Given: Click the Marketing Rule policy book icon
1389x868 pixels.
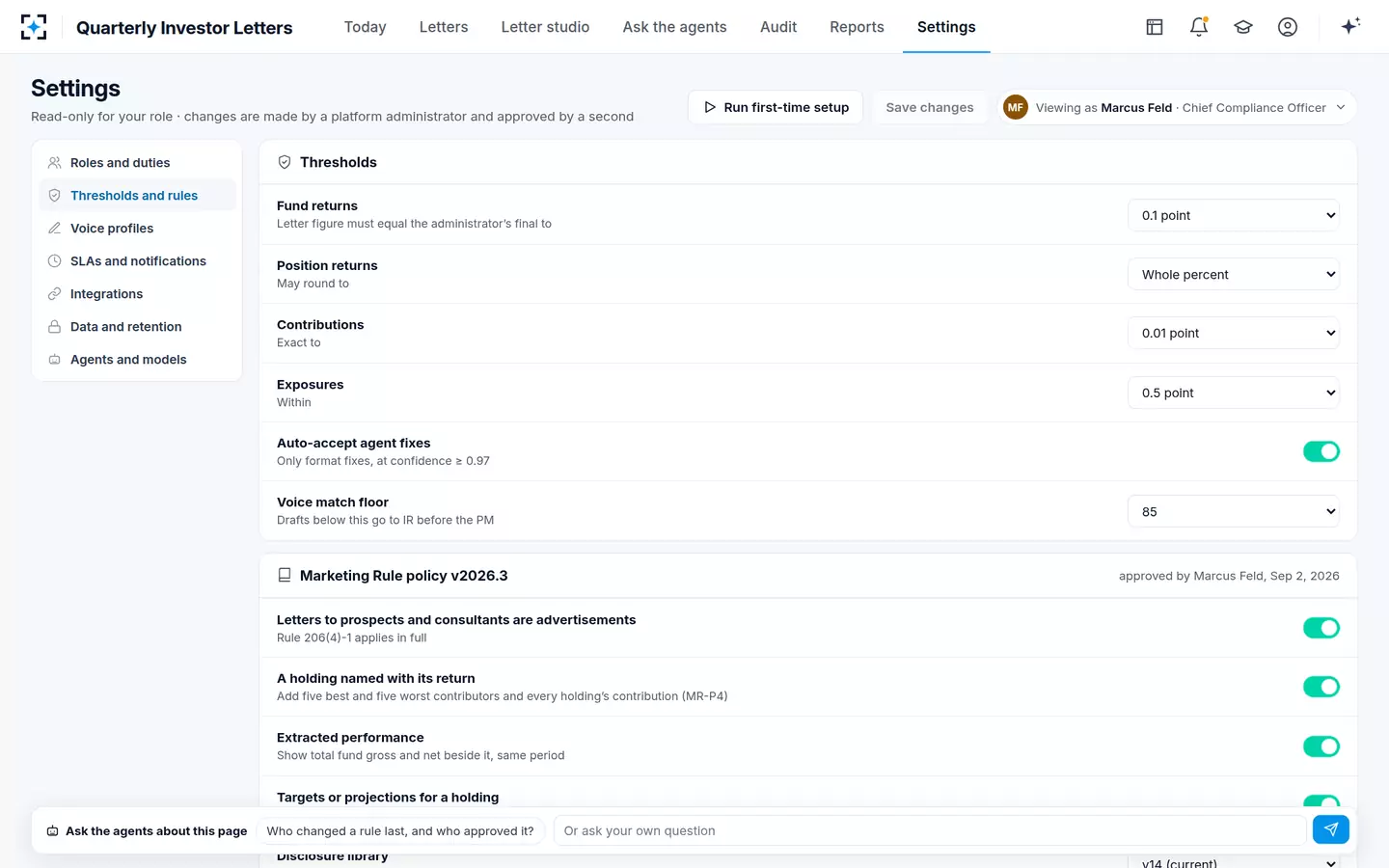Looking at the screenshot, I should pos(285,576).
